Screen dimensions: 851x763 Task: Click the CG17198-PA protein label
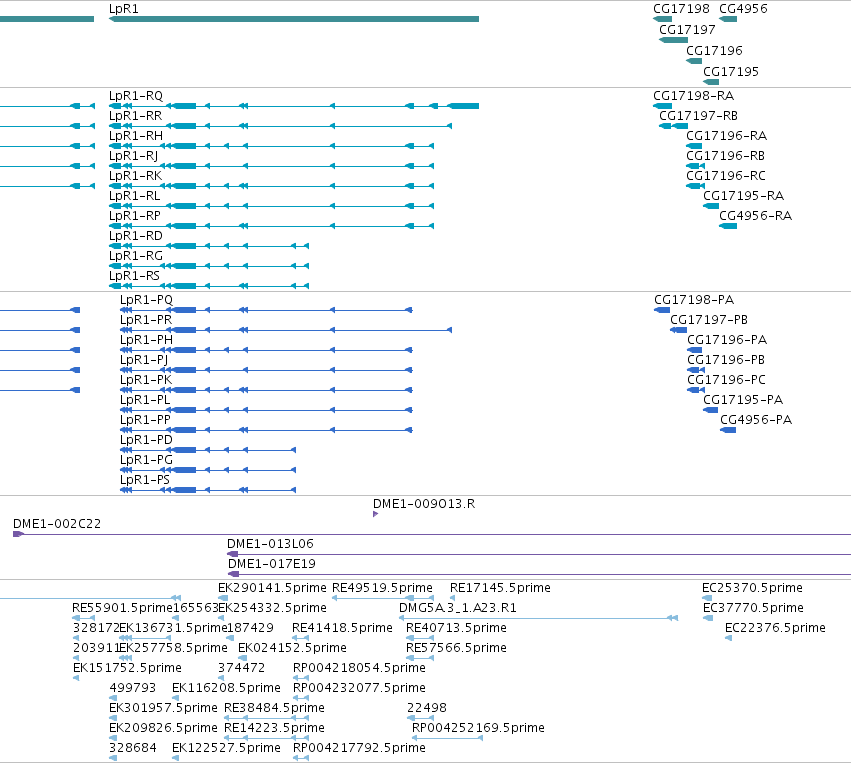click(694, 300)
